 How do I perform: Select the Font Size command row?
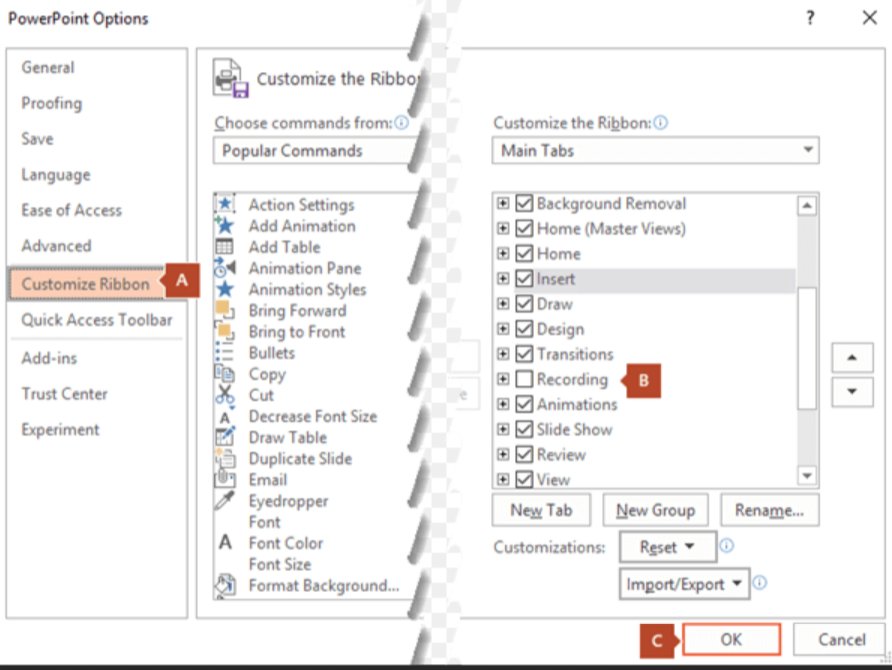[280, 564]
